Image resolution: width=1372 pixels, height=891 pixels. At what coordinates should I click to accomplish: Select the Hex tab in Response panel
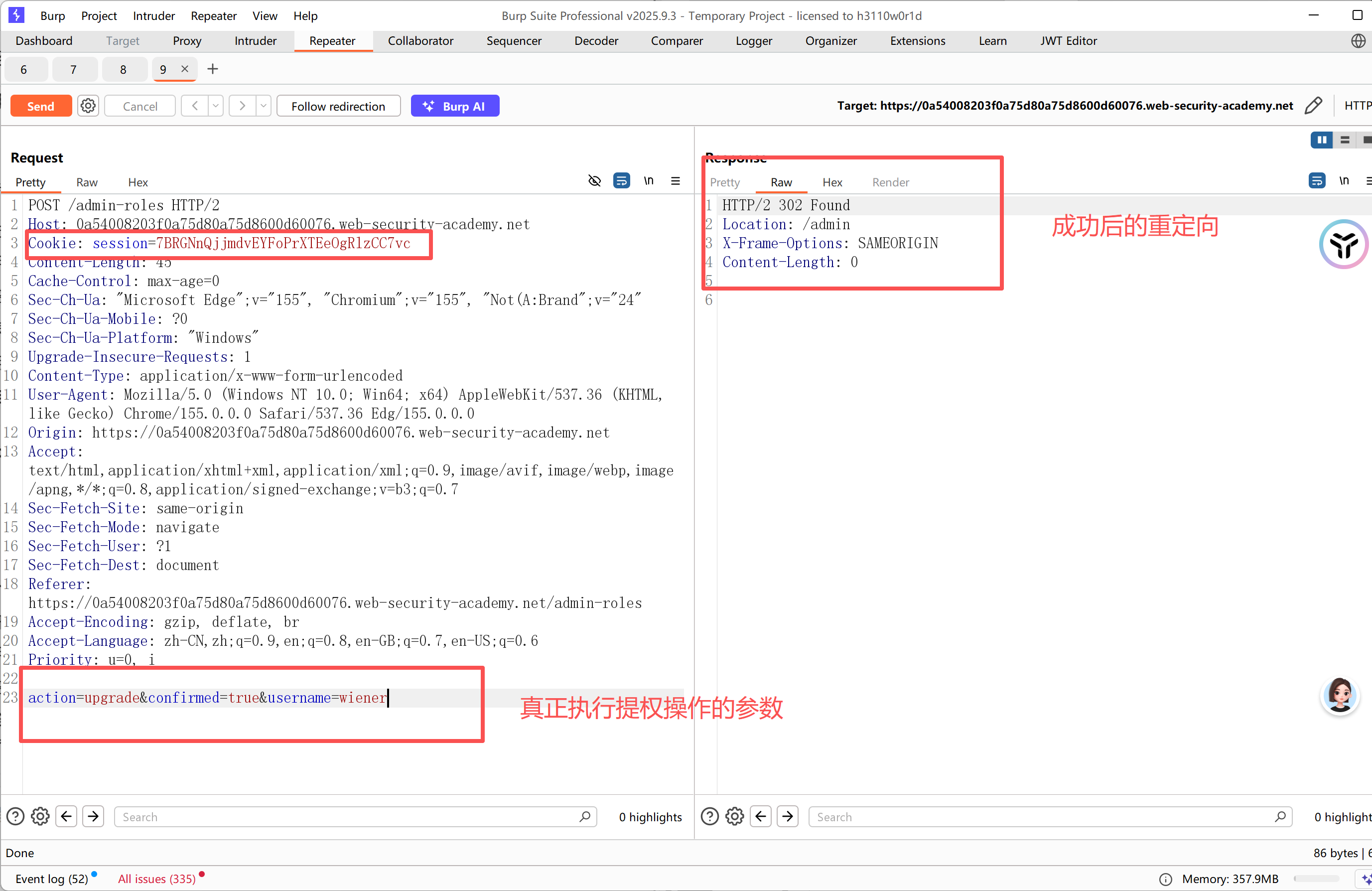pyautogui.click(x=832, y=182)
